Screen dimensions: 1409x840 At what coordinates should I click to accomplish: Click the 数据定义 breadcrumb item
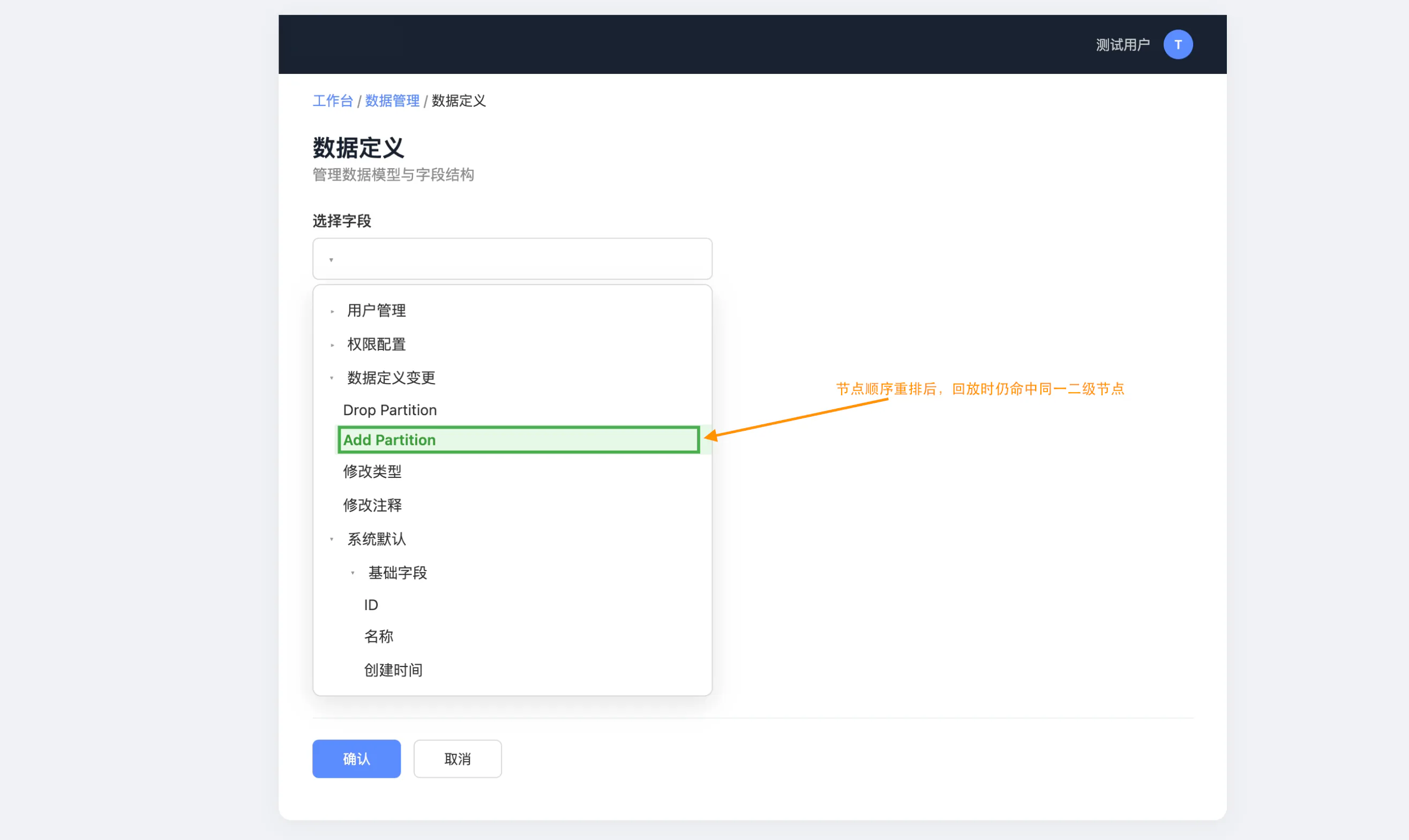pos(459,101)
